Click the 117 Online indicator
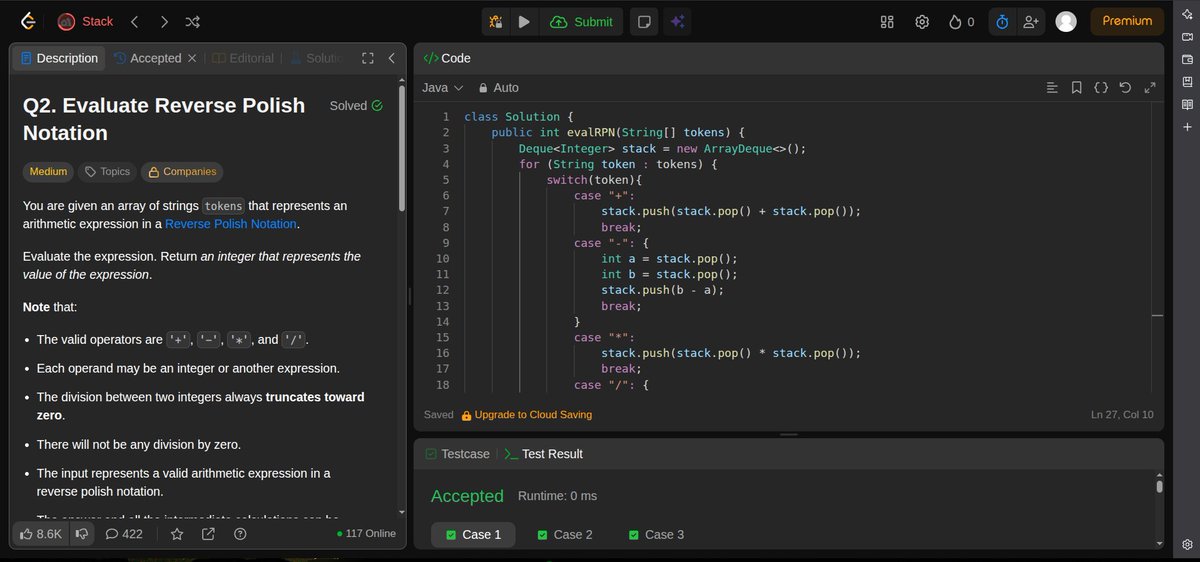Screen dimensions: 1200x562 [x=366, y=534]
